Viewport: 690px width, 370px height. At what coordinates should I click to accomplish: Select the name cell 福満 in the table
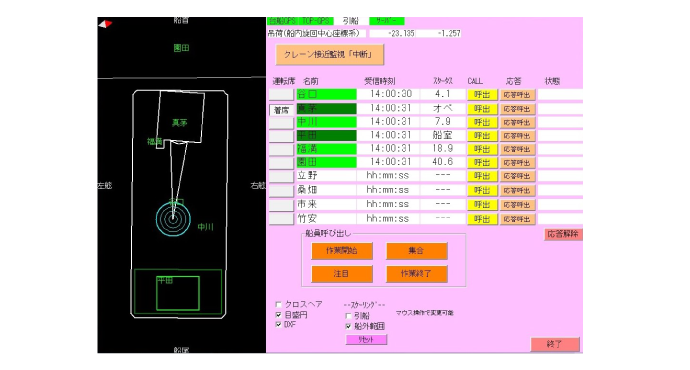[x=327, y=149]
